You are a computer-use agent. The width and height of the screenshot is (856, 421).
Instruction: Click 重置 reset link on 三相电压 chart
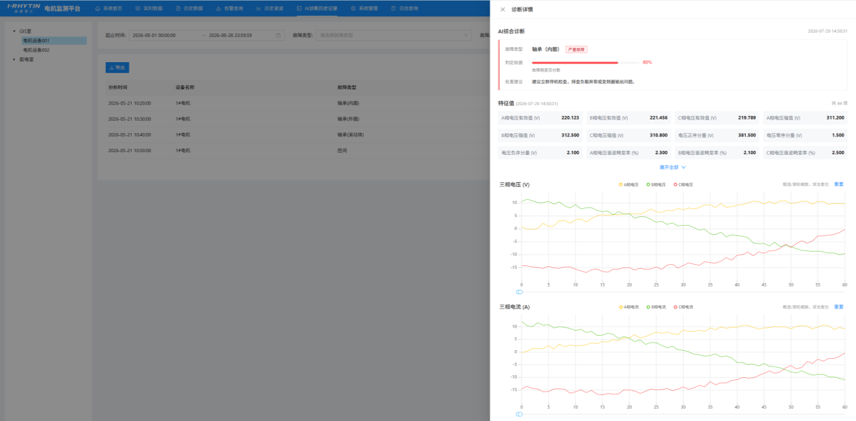839,184
